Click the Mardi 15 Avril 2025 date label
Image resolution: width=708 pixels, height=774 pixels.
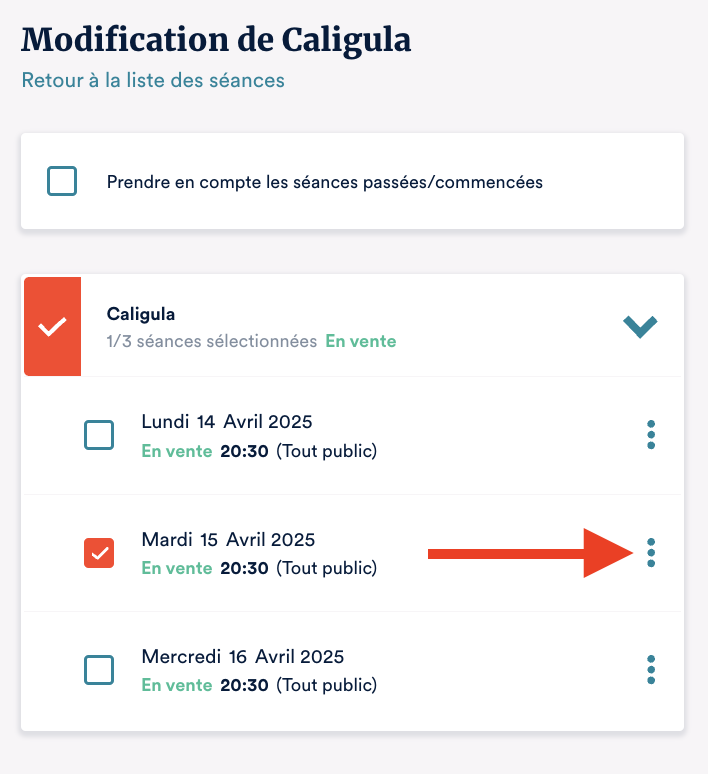point(228,540)
